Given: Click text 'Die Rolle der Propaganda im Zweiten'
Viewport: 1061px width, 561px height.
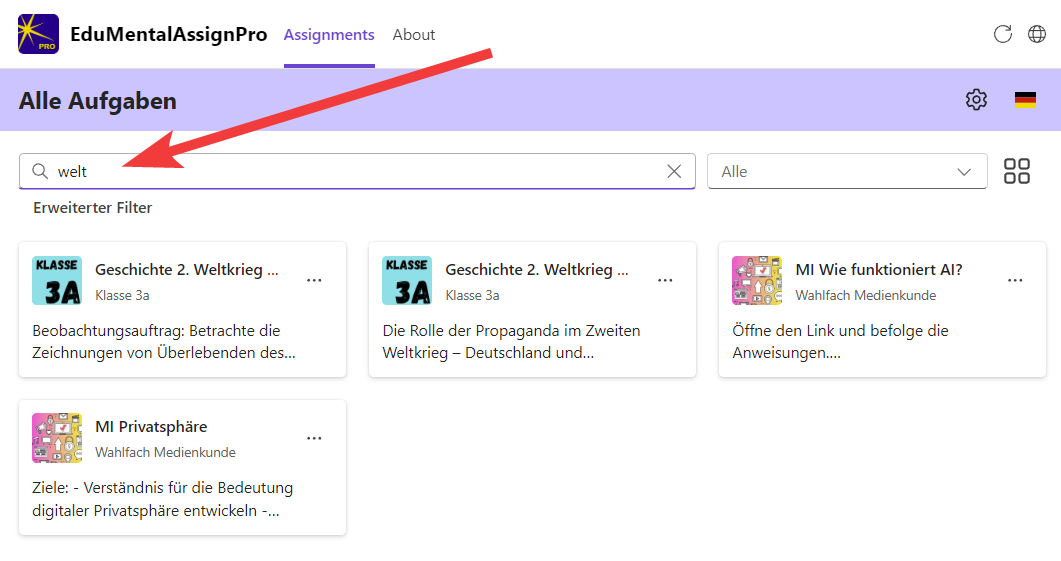Looking at the screenshot, I should [x=511, y=331].
